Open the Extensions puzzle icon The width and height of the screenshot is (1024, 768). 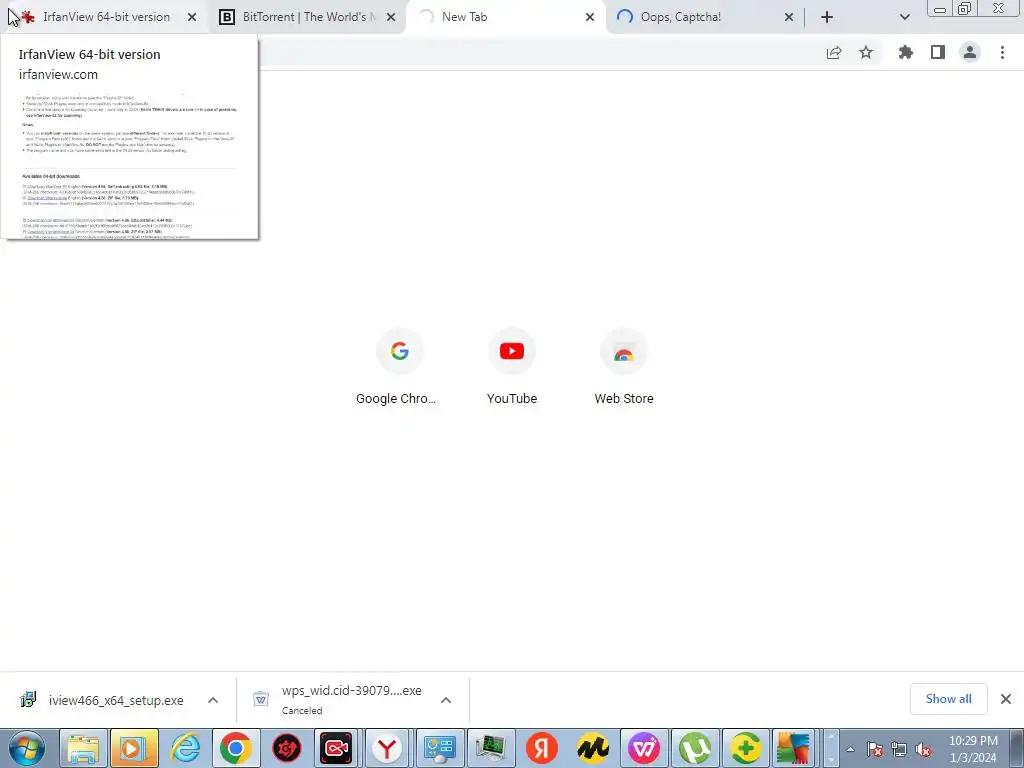pos(905,53)
